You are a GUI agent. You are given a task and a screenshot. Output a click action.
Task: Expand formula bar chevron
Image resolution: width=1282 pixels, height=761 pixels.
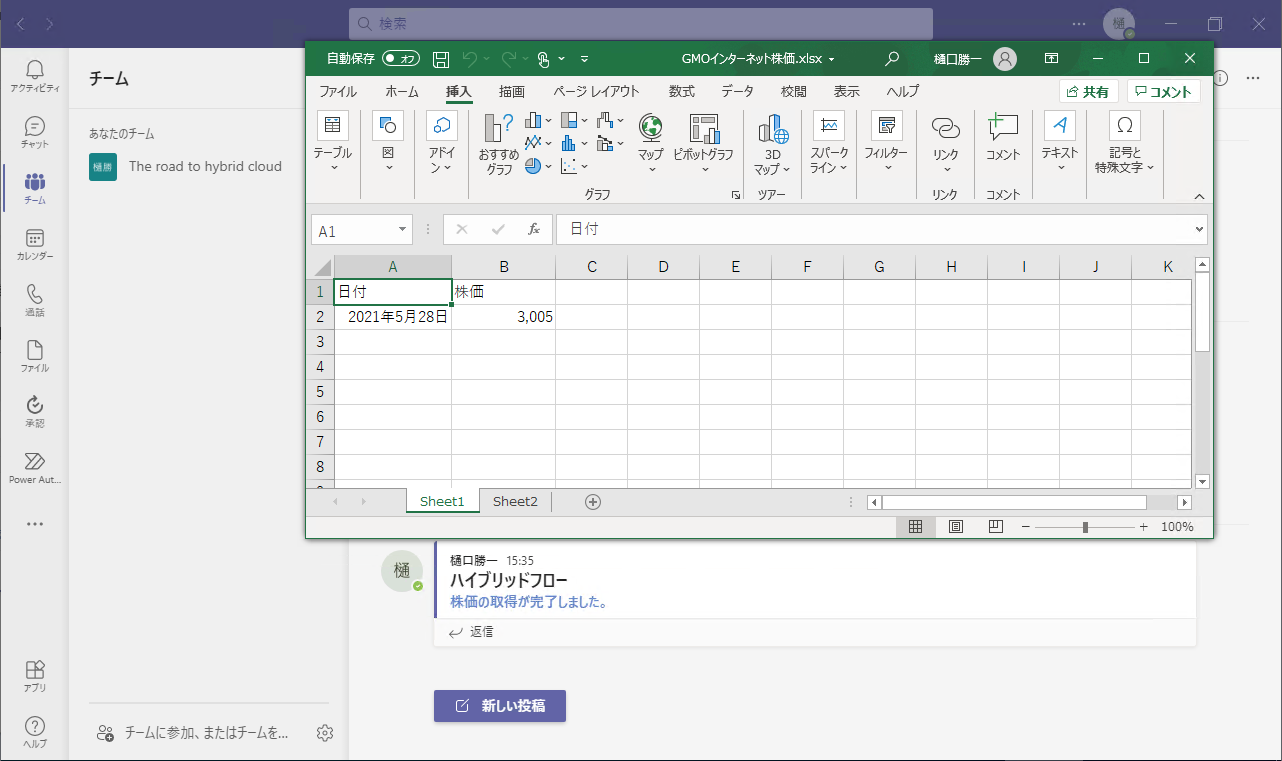(1199, 229)
